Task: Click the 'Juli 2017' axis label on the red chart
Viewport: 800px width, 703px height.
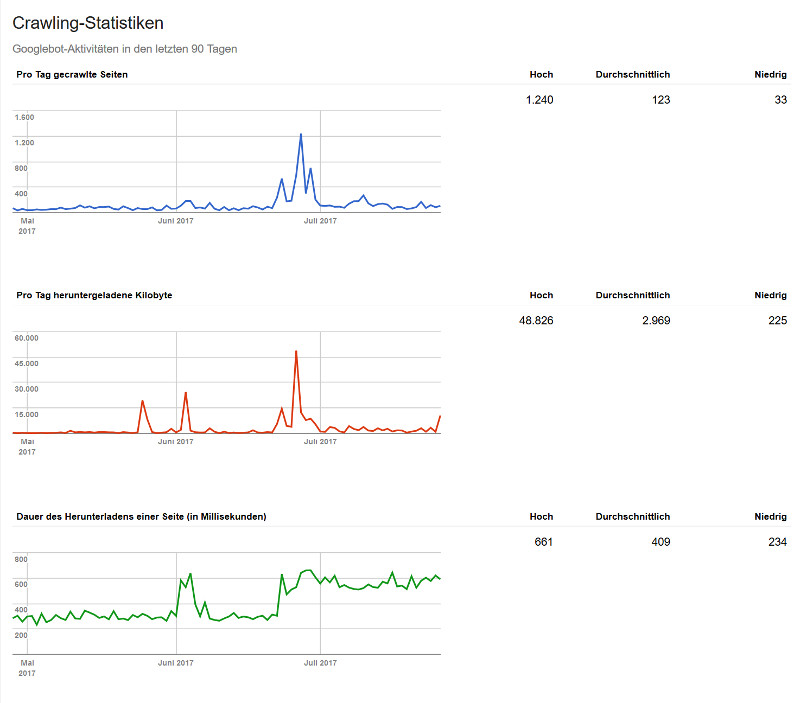Action: [x=321, y=439]
